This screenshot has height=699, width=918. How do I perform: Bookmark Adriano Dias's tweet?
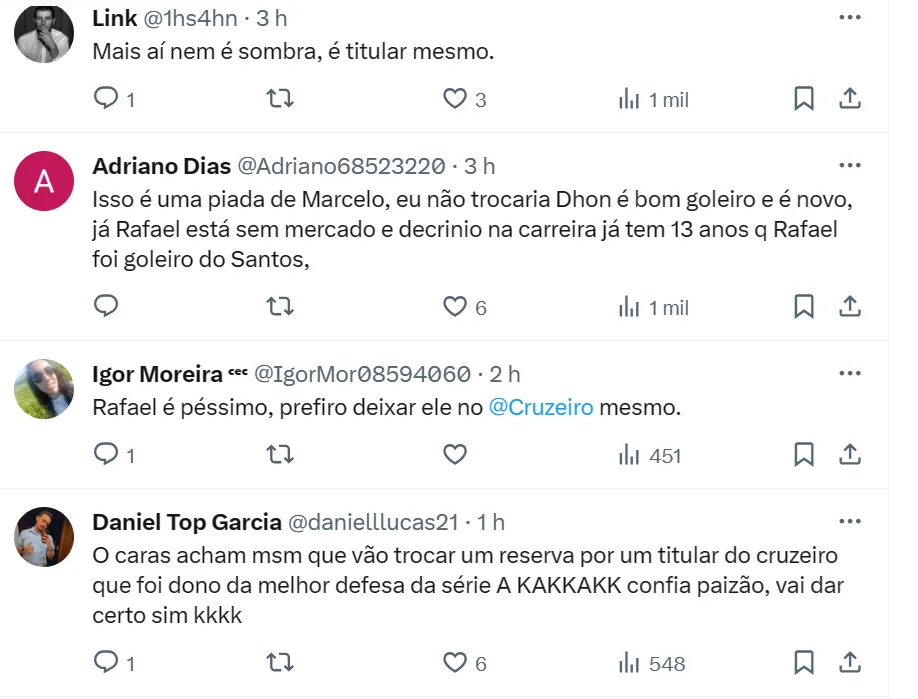804,306
